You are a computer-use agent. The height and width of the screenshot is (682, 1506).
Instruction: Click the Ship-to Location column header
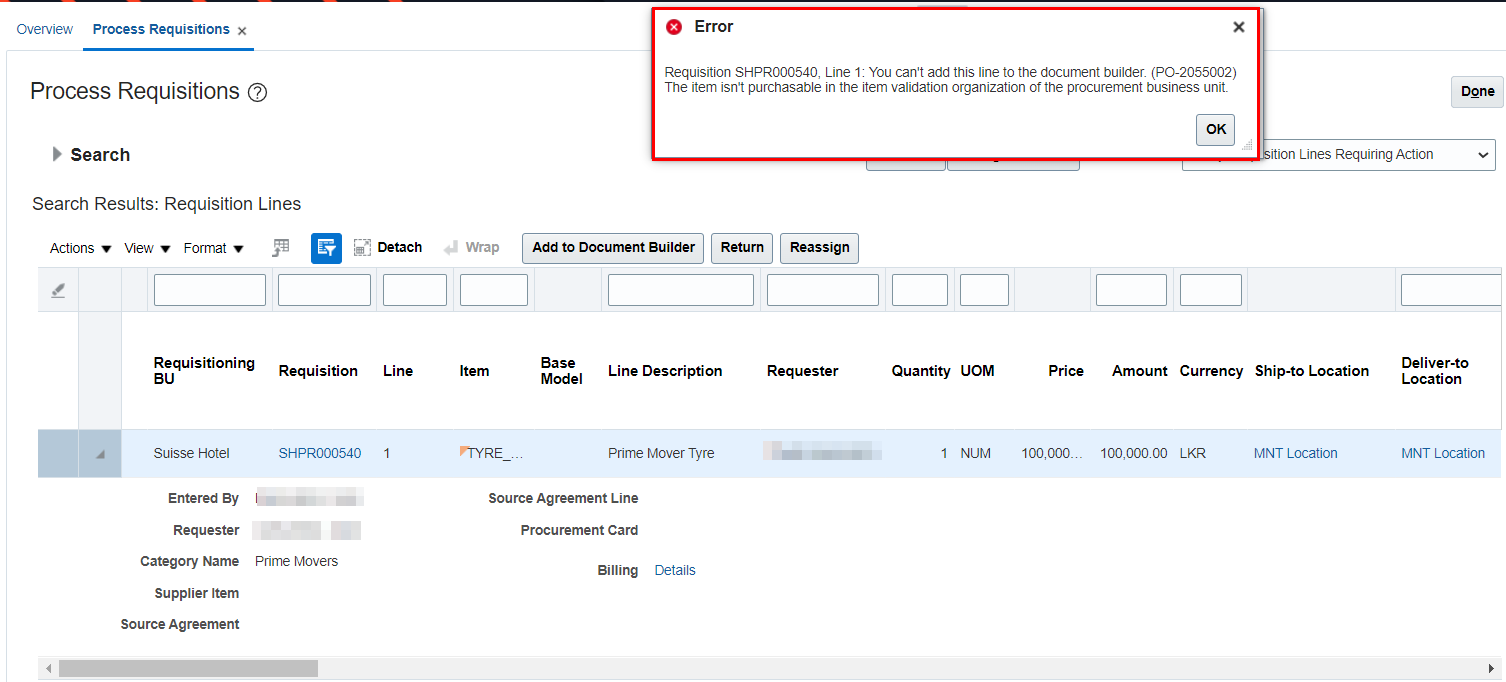tap(1312, 371)
